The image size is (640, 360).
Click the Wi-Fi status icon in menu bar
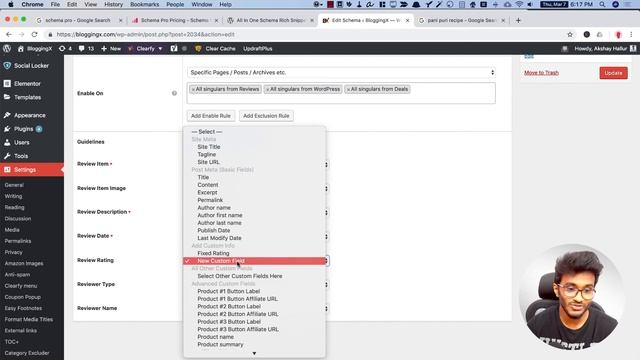[519, 4]
